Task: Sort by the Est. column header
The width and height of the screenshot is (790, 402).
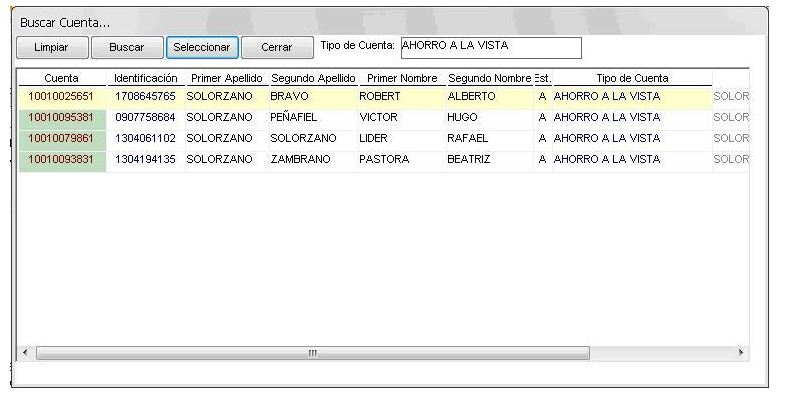Action: coord(543,79)
